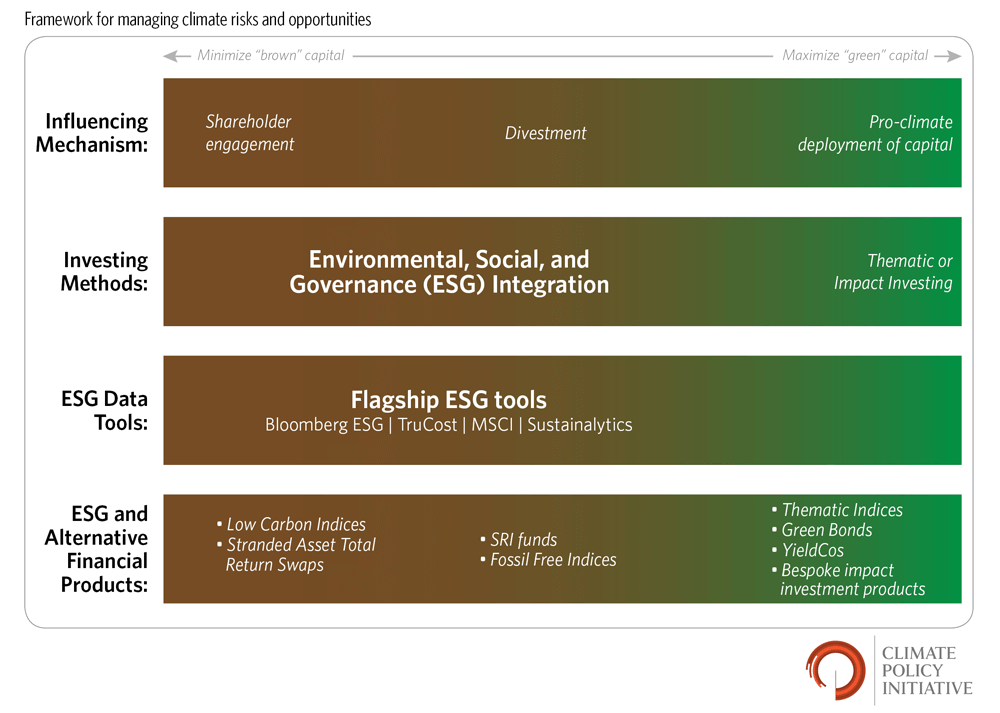Click the 'Influencing Mechanism:' row label

(x=92, y=133)
